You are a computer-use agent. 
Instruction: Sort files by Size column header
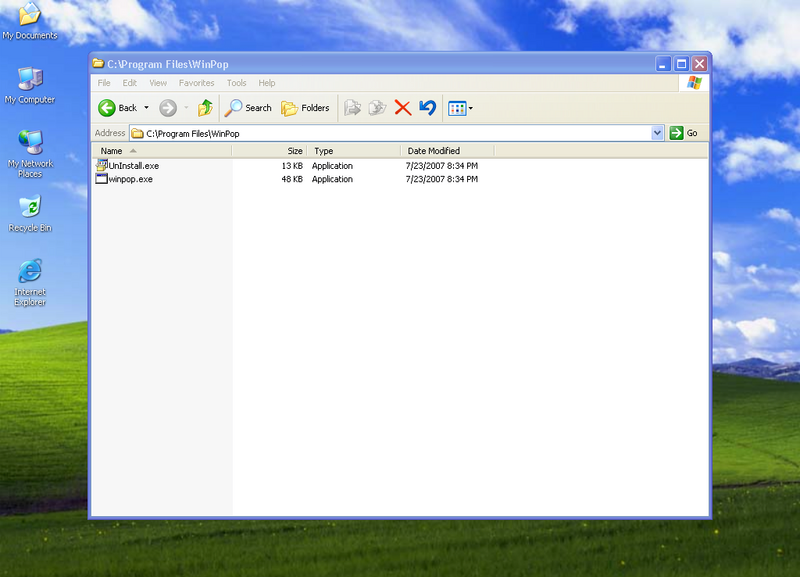coord(269,151)
